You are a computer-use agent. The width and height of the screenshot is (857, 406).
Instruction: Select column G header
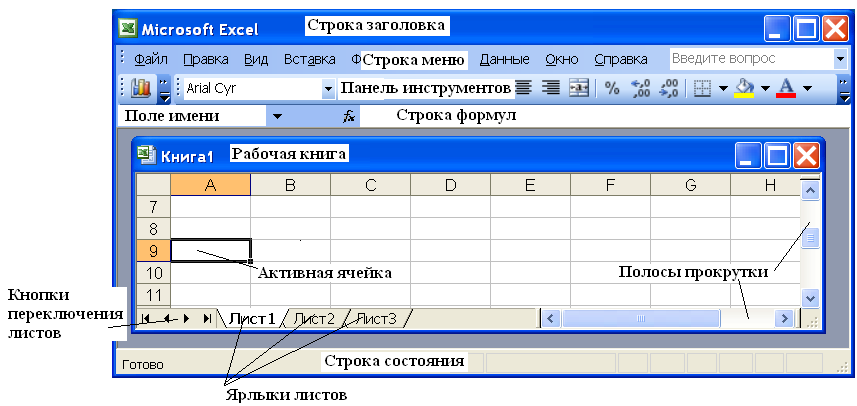[690, 185]
